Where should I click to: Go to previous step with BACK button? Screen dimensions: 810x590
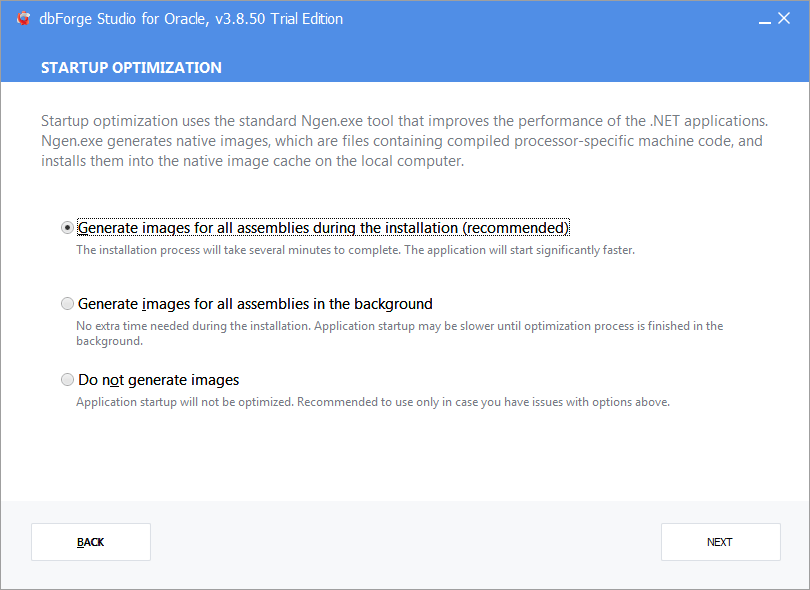point(91,542)
